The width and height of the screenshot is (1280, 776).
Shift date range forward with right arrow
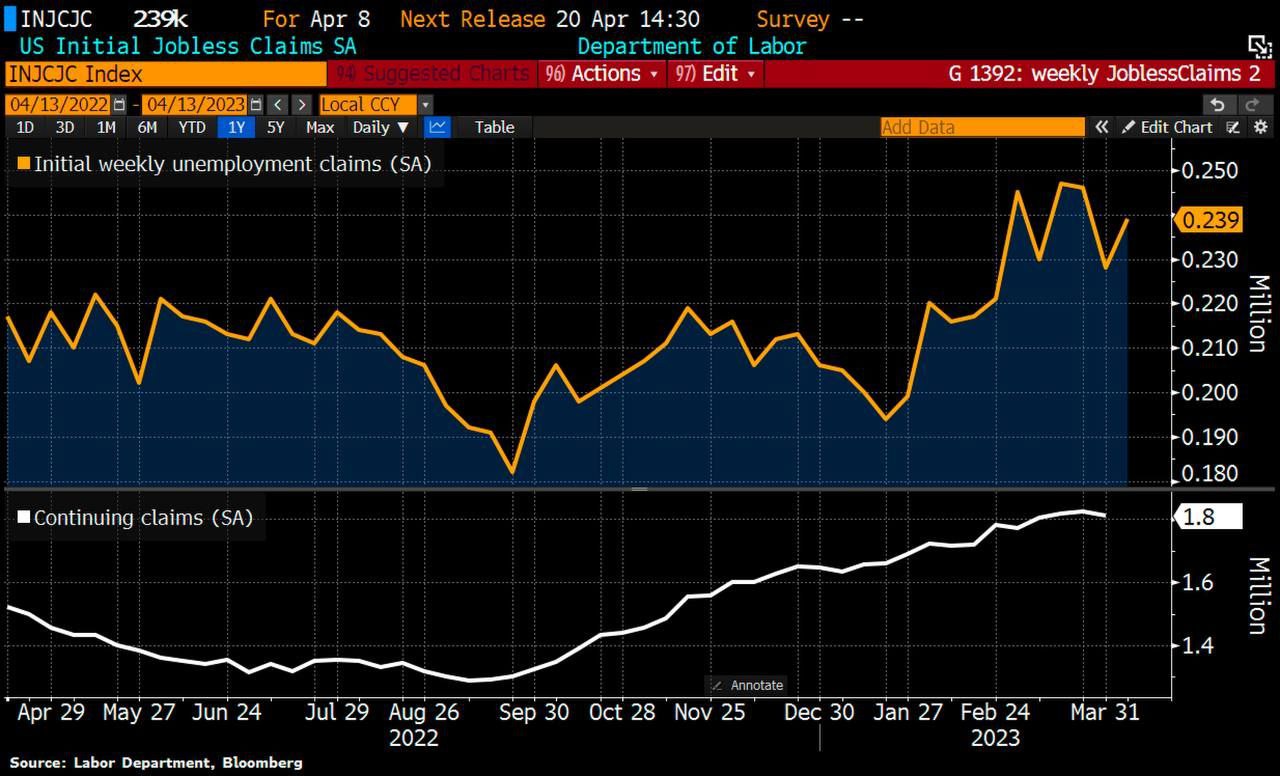click(x=300, y=105)
